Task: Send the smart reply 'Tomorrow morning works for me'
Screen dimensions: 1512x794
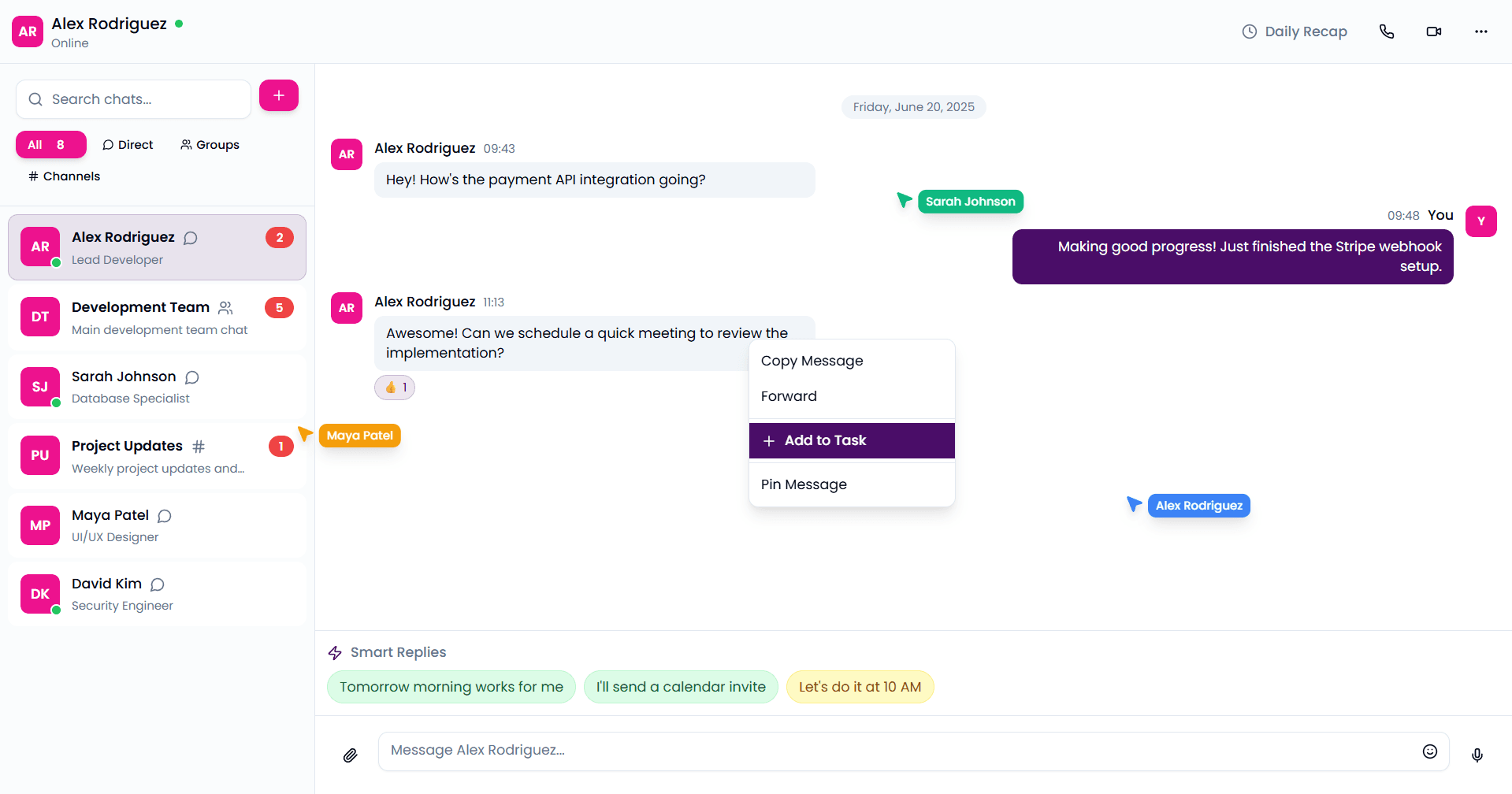Action: pos(450,686)
